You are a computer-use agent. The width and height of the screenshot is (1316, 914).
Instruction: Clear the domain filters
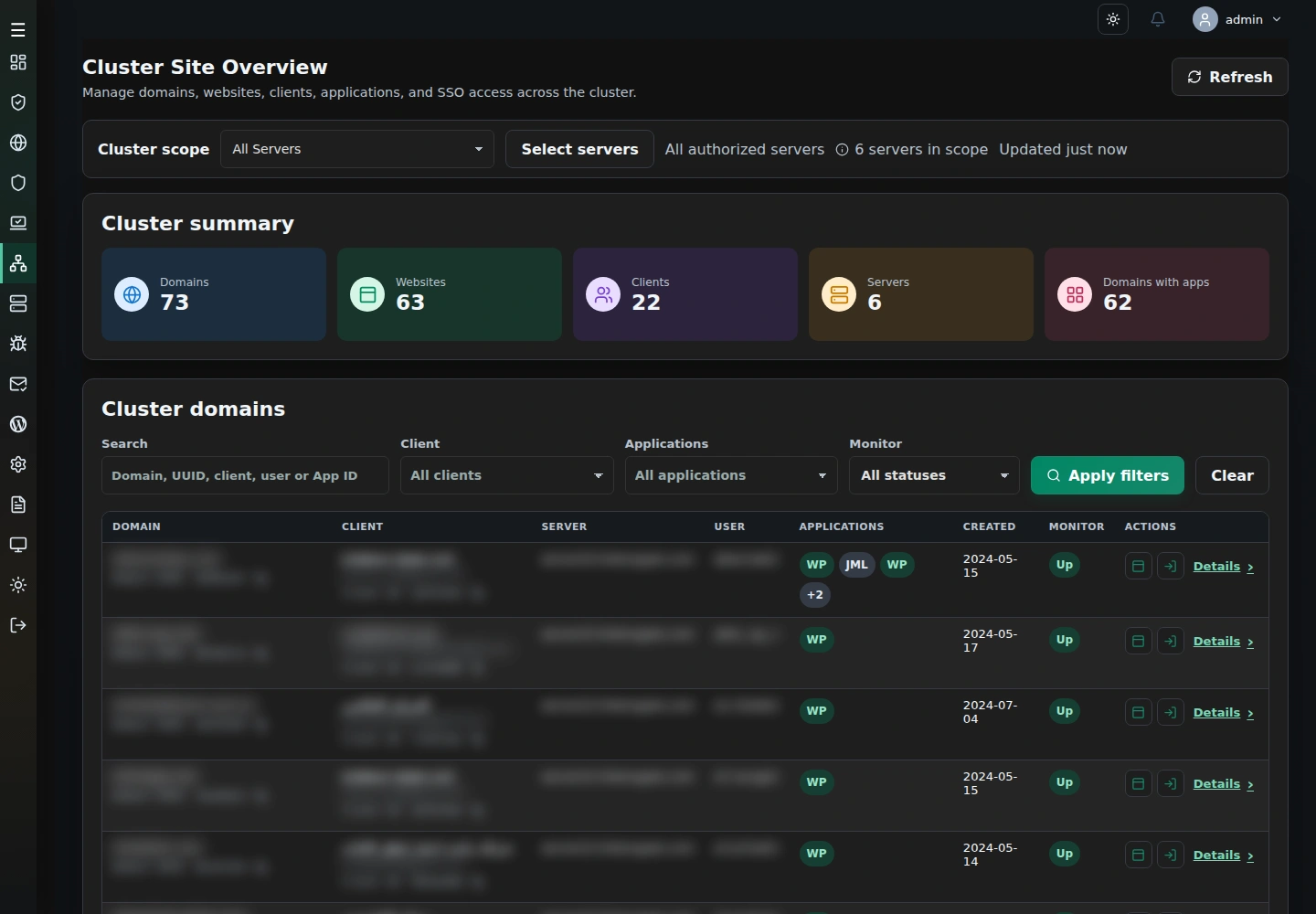click(x=1232, y=475)
